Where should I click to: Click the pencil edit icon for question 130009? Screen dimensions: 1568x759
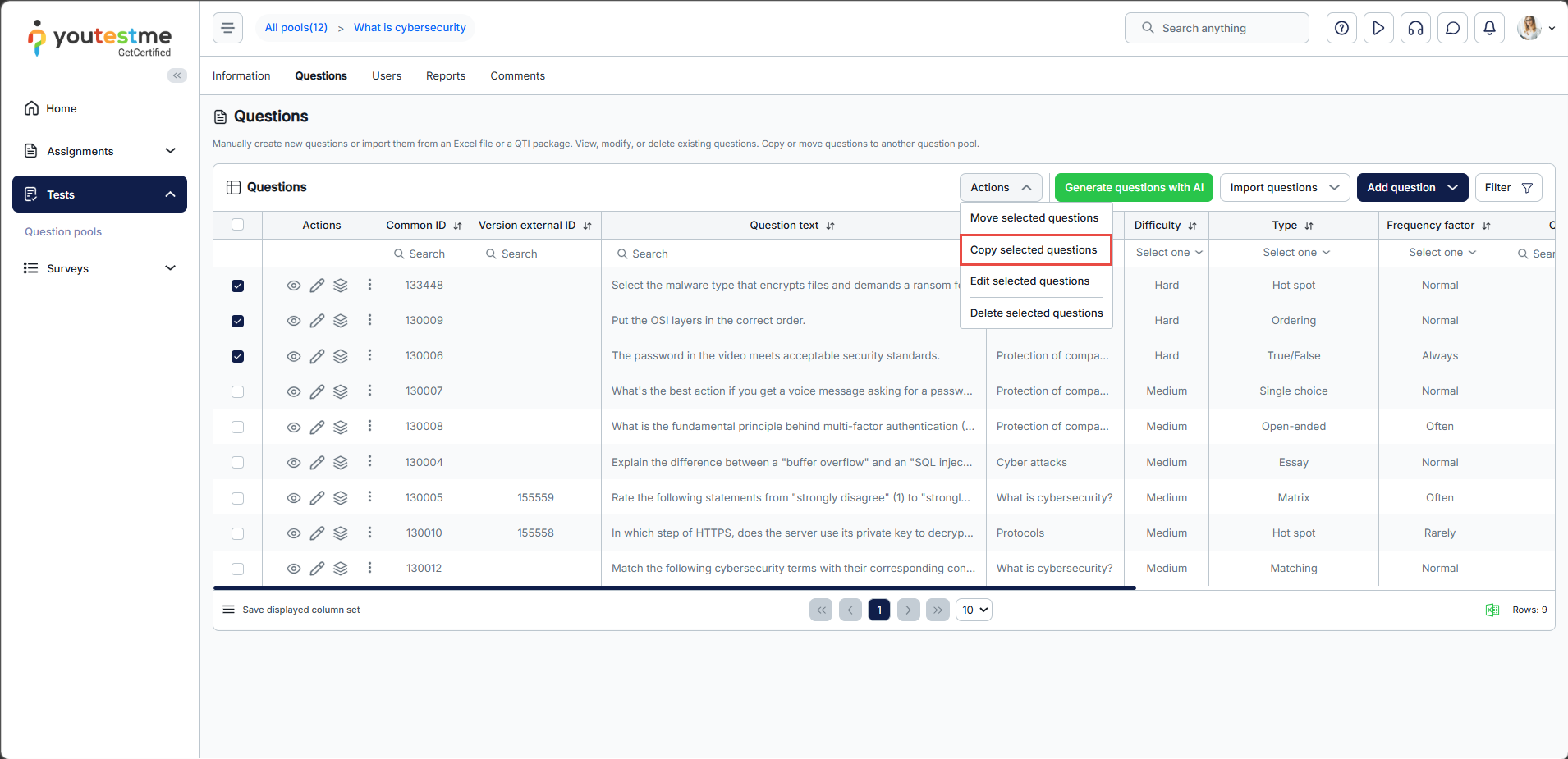317,321
